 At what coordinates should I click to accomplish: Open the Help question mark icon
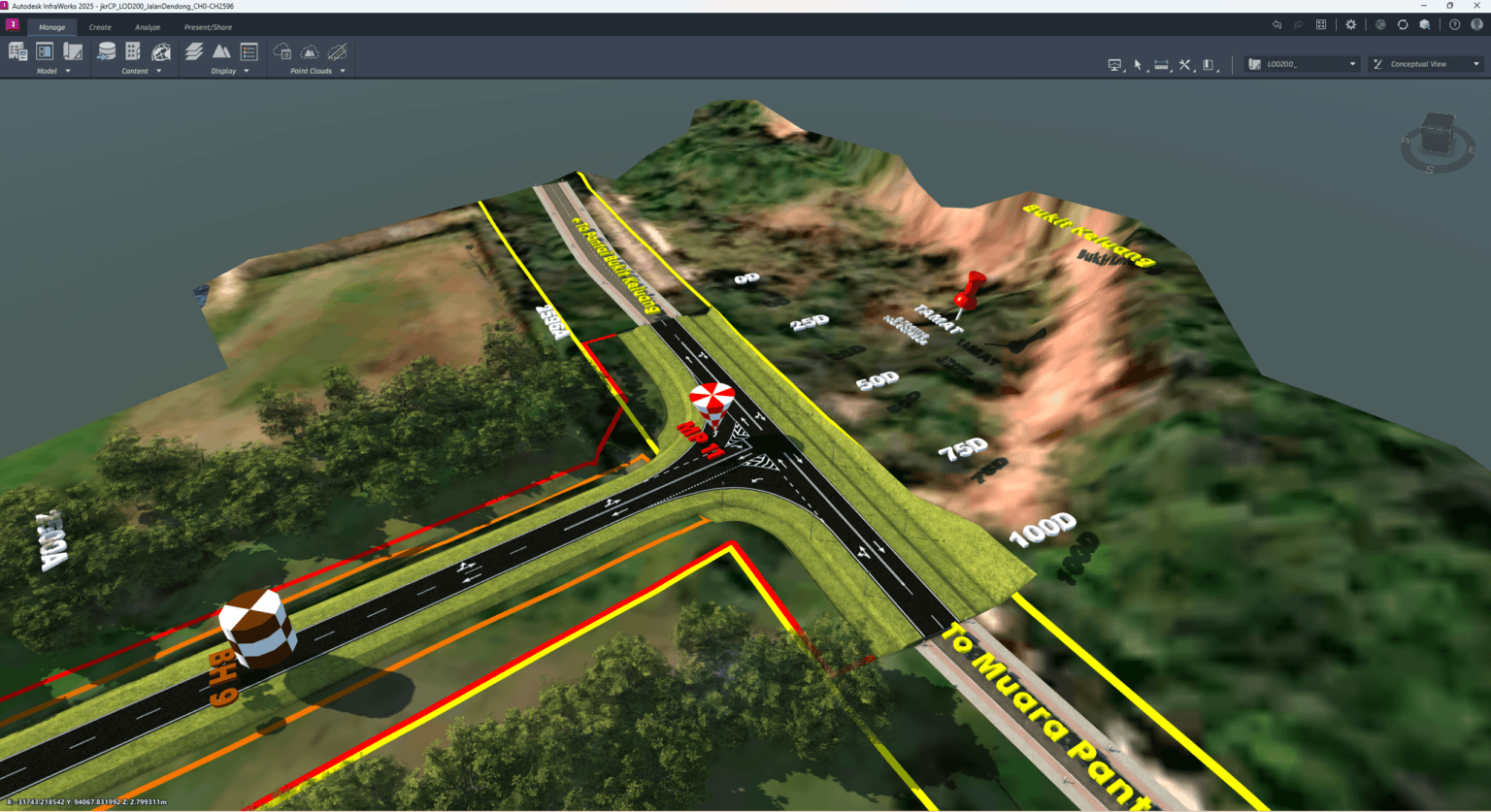(x=1454, y=25)
